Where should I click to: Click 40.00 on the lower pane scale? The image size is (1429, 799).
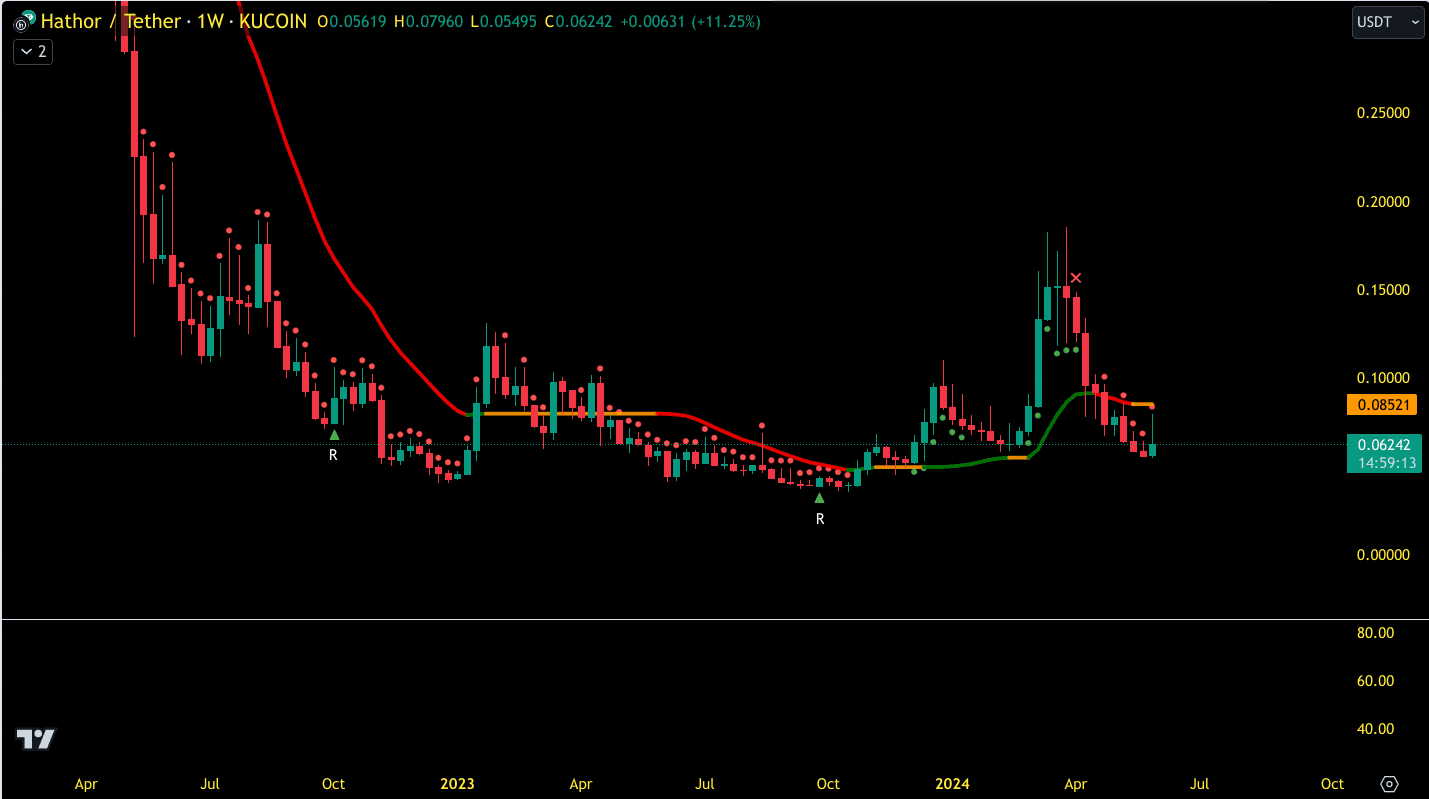(1375, 729)
